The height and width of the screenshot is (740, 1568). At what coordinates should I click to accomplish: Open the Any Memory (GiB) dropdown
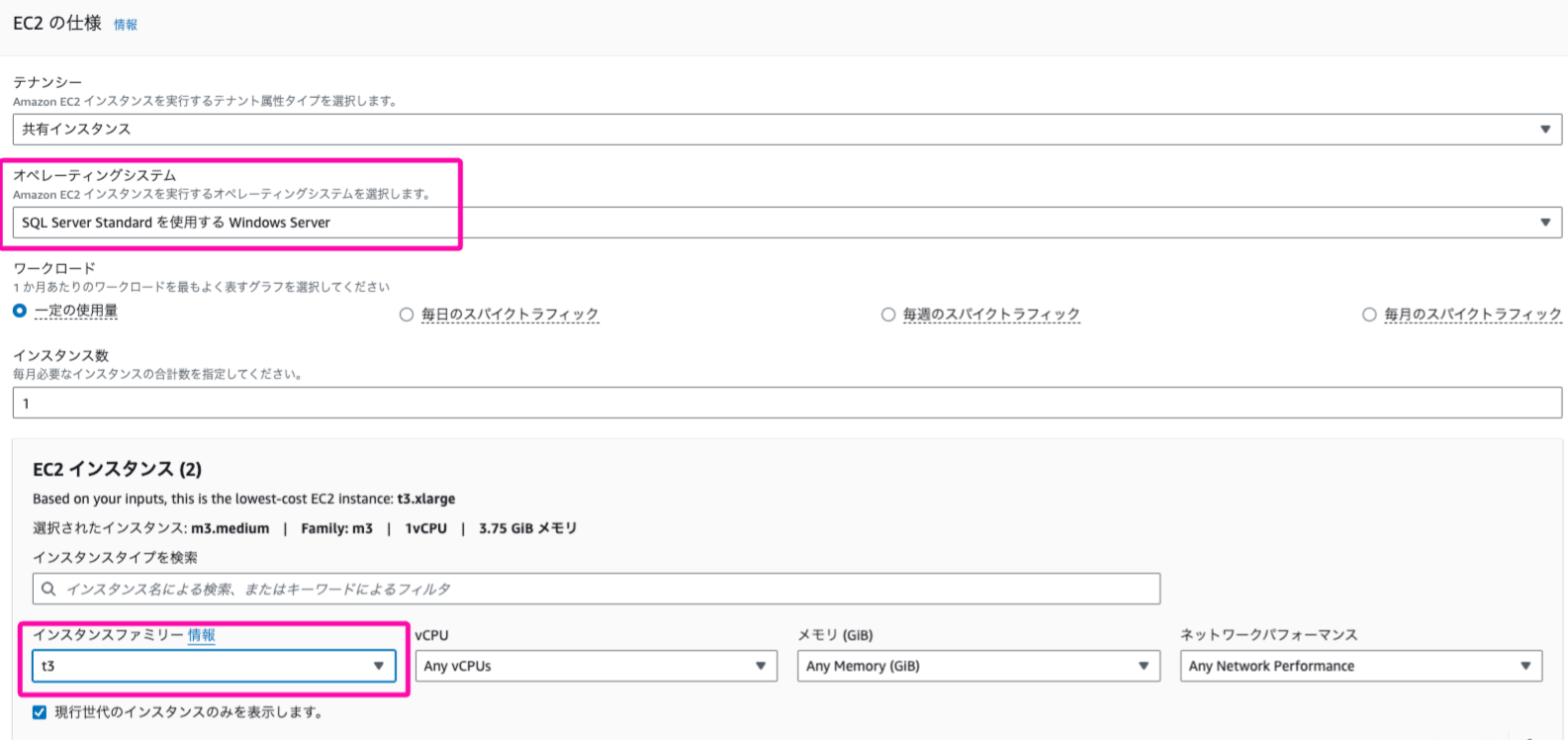[978, 666]
